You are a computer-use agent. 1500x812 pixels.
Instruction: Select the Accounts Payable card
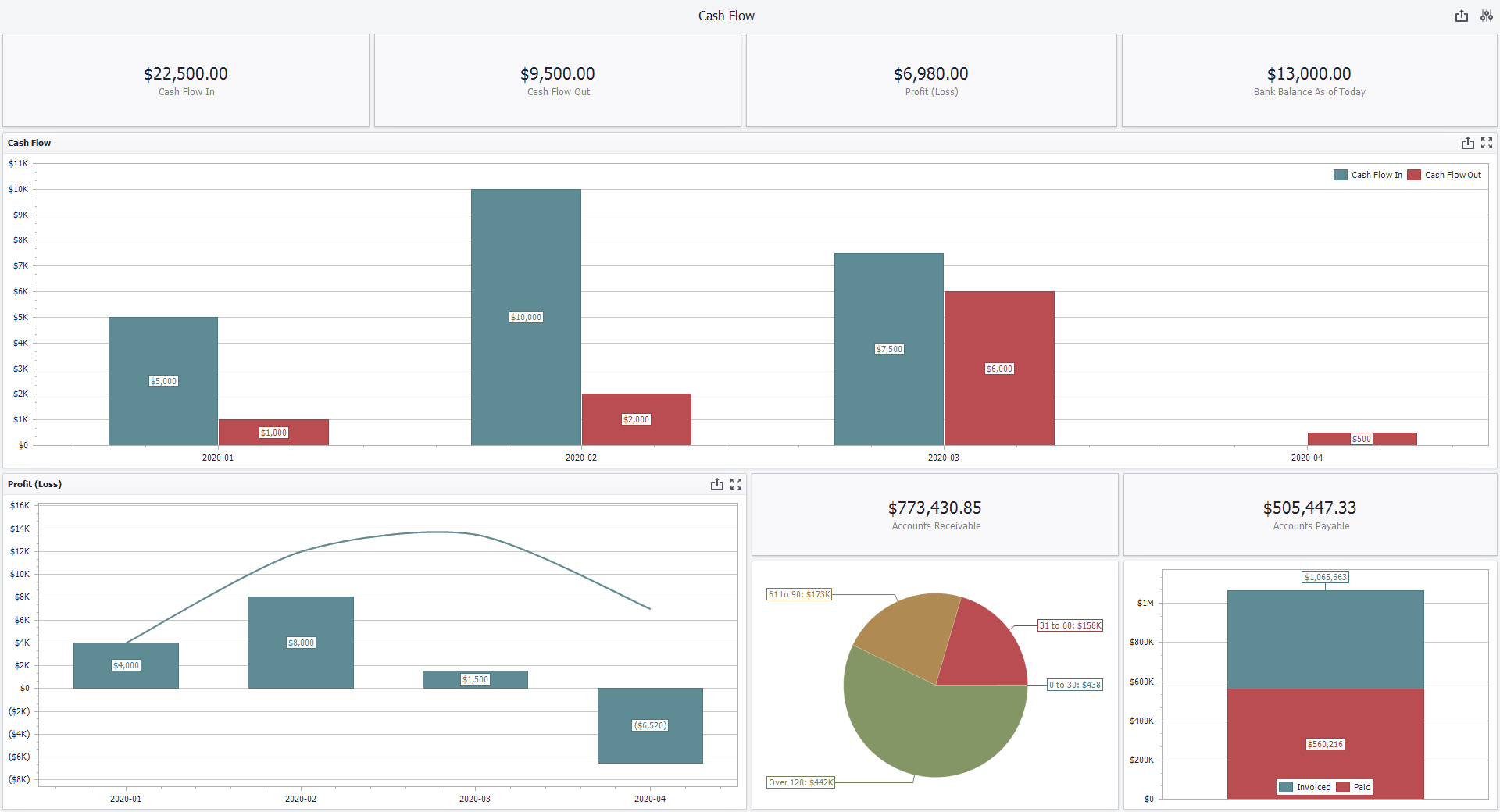tap(1310, 515)
